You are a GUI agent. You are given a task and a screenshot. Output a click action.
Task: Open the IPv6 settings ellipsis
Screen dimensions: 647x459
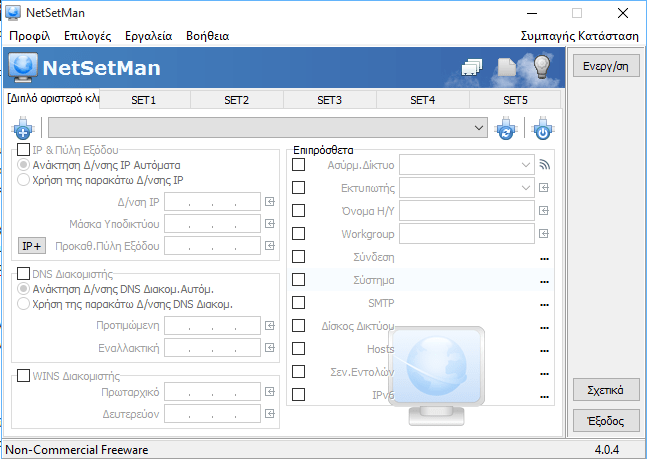click(544, 397)
